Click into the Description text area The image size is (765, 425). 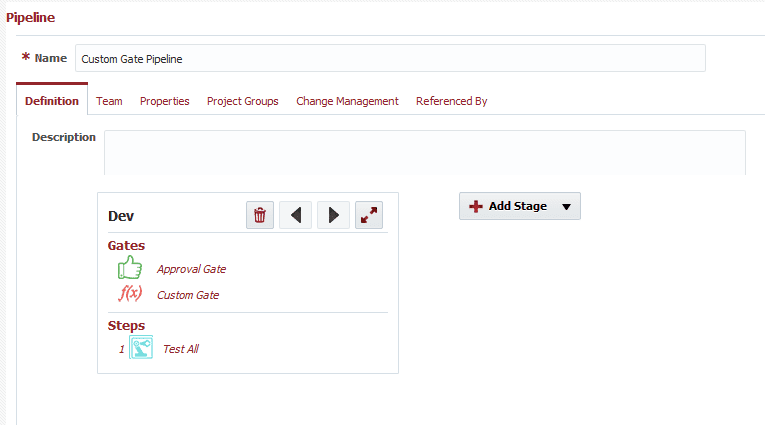[425, 152]
